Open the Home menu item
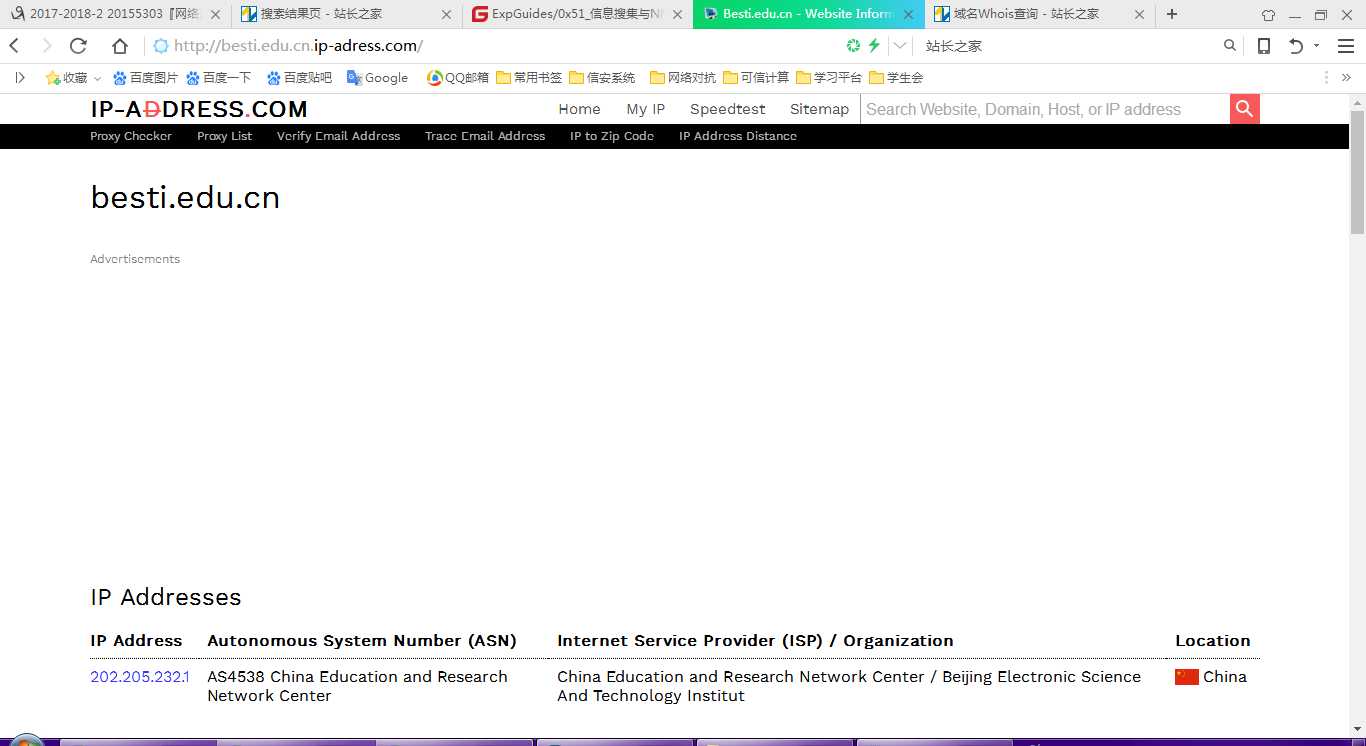This screenshot has width=1366, height=746. (x=579, y=110)
